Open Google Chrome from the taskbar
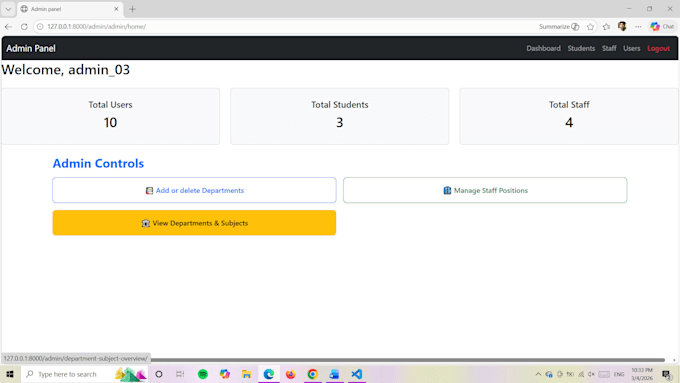 click(313, 374)
